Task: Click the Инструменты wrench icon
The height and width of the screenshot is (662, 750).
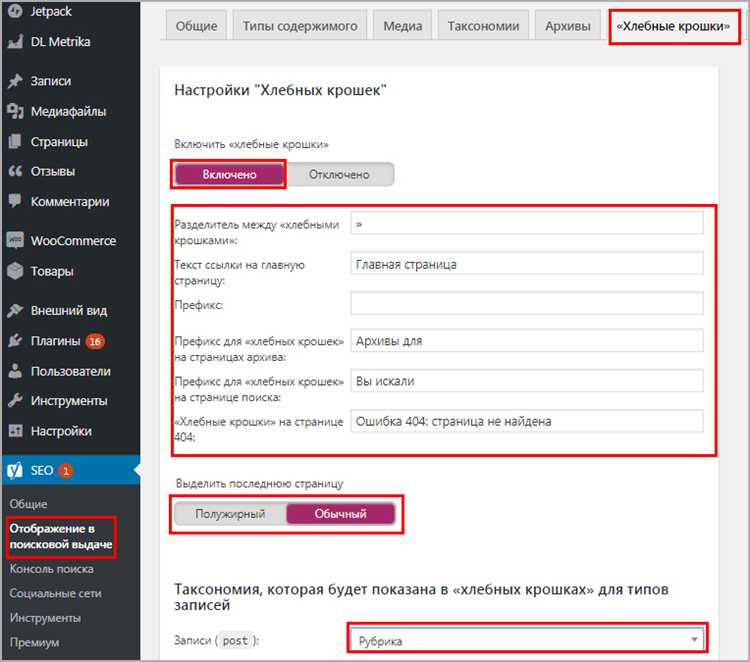Action: (15, 400)
